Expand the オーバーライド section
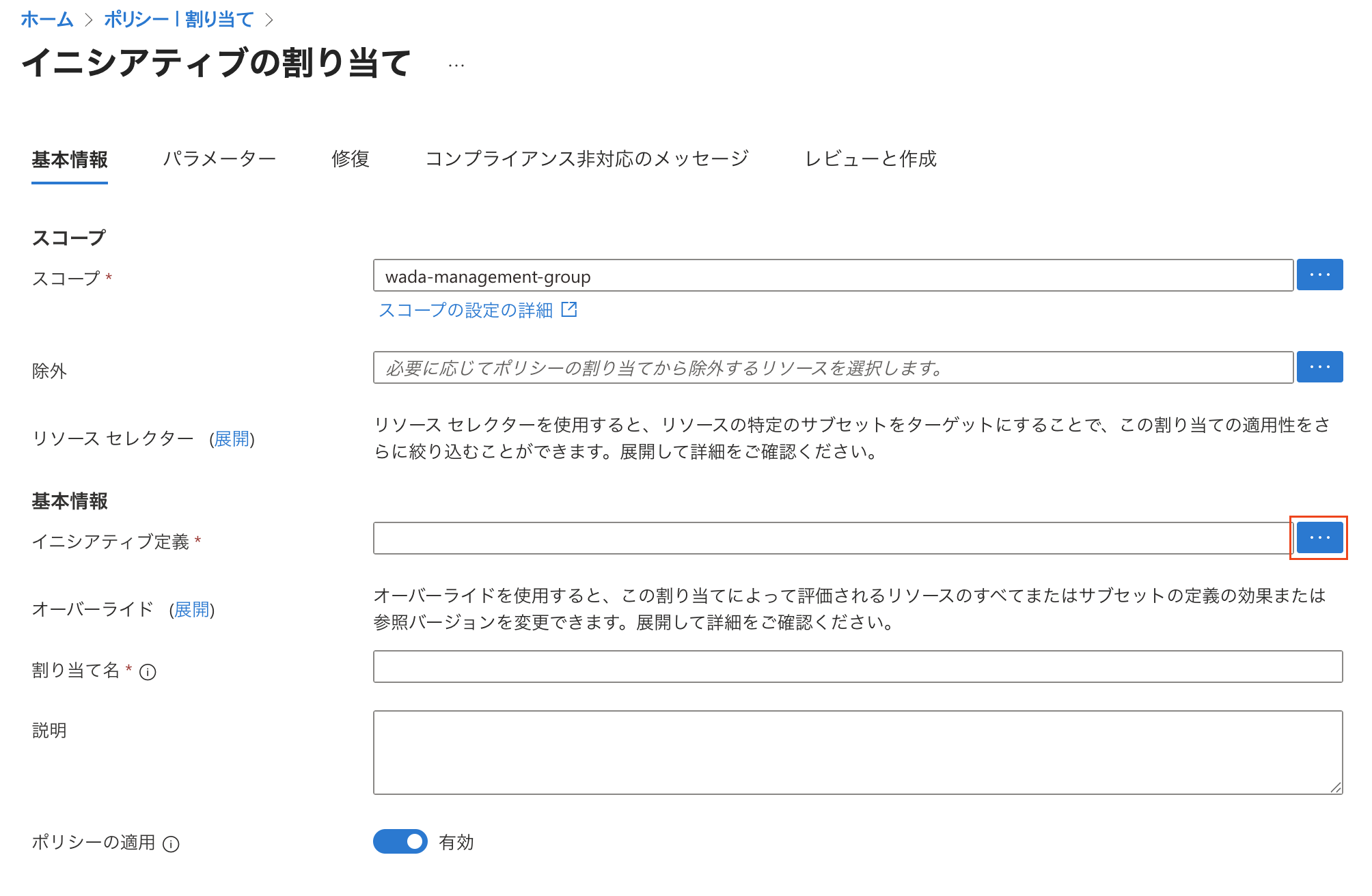1372x896 pixels. point(192,609)
